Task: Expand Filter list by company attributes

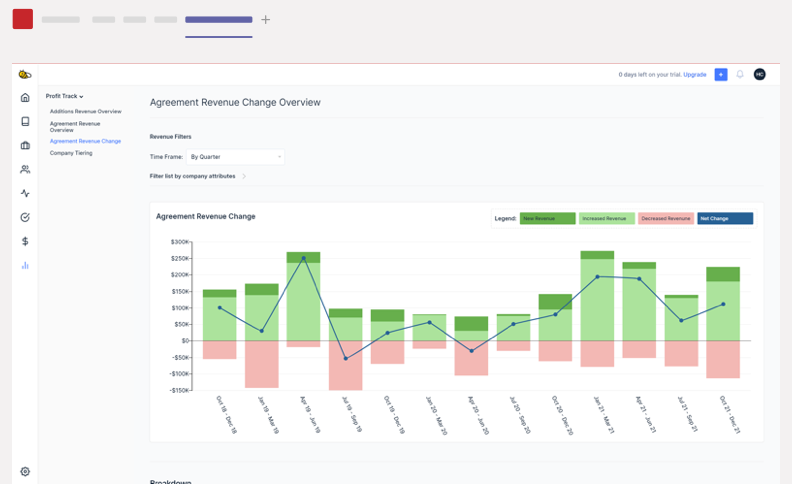Action: click(197, 176)
